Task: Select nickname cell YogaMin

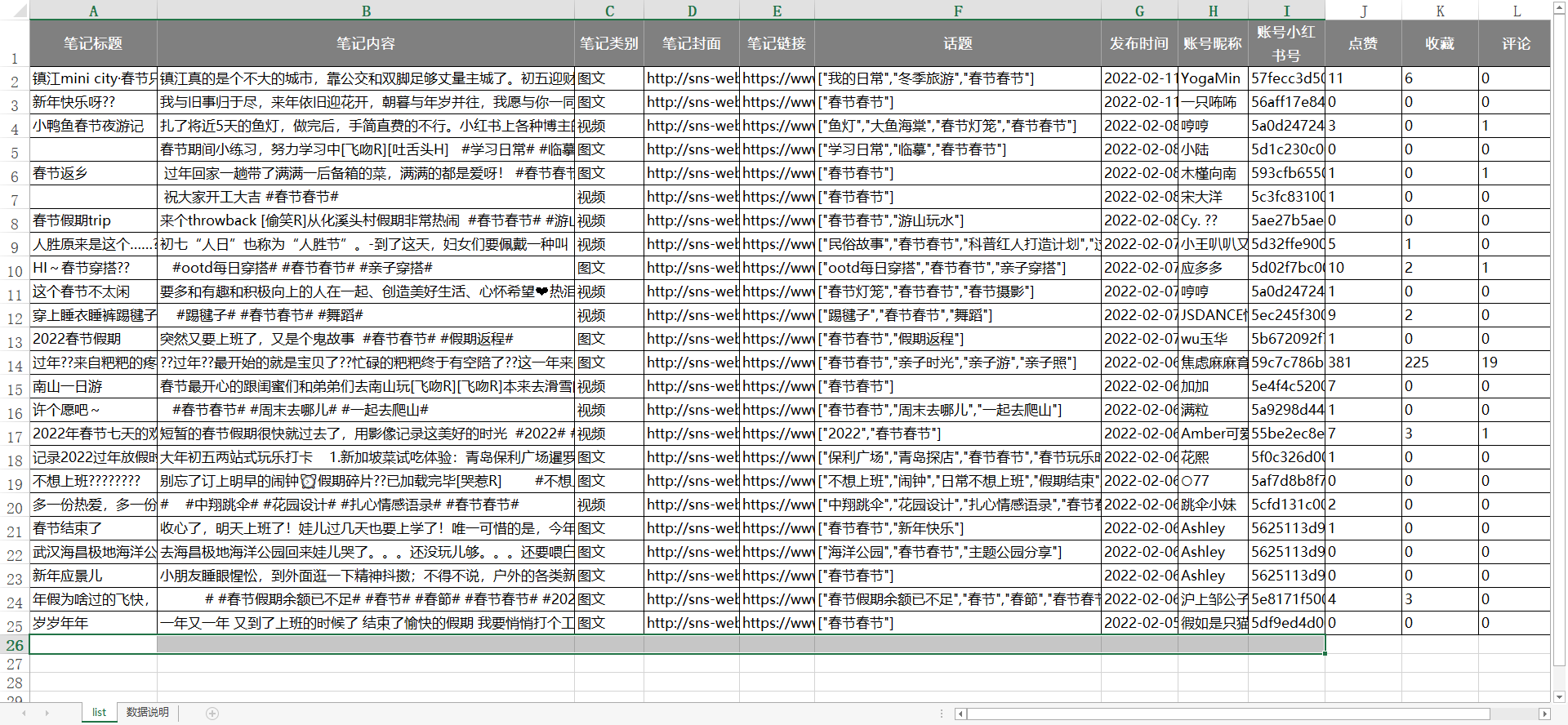Action: pyautogui.click(x=1213, y=78)
